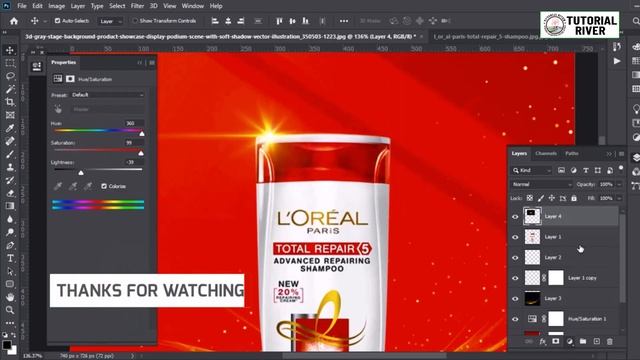
Task: Select the Gradient tool
Action: pyautogui.click(x=10, y=206)
